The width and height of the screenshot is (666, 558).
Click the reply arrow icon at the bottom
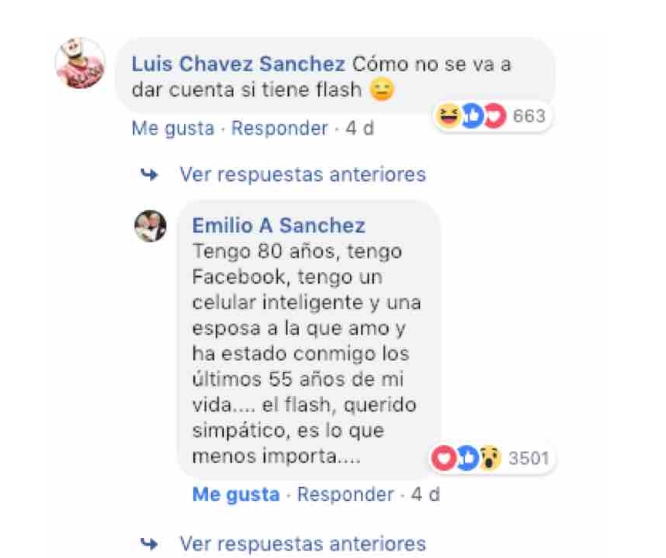click(x=149, y=544)
